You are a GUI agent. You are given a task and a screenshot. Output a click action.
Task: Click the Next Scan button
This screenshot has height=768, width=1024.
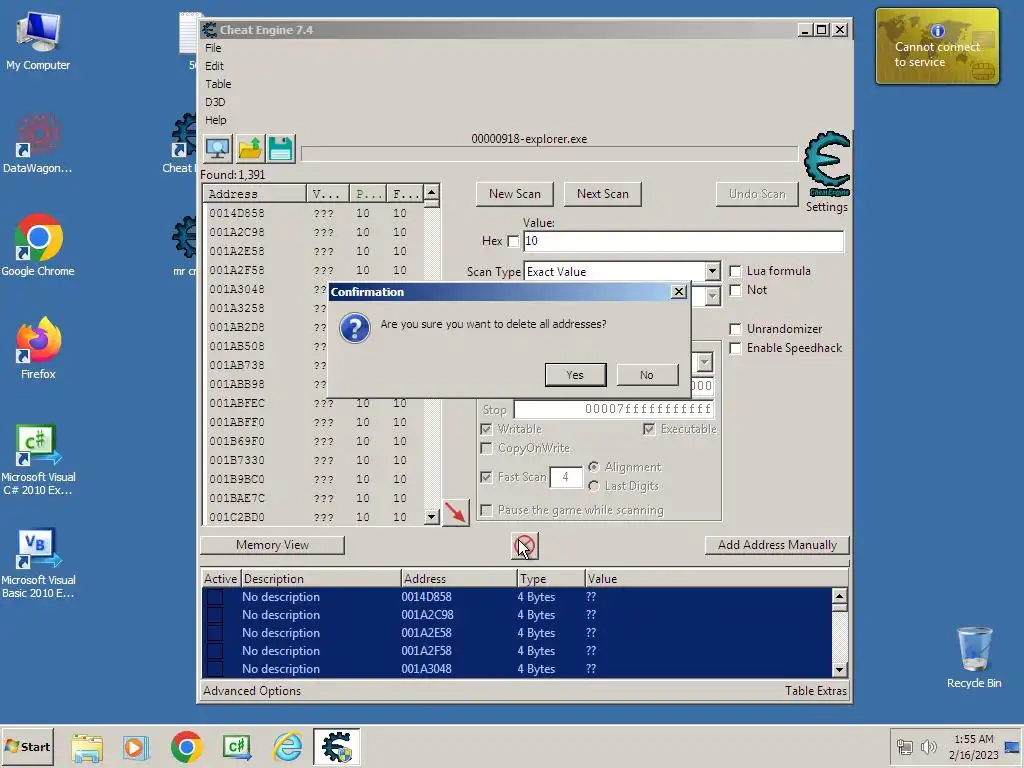click(x=603, y=194)
